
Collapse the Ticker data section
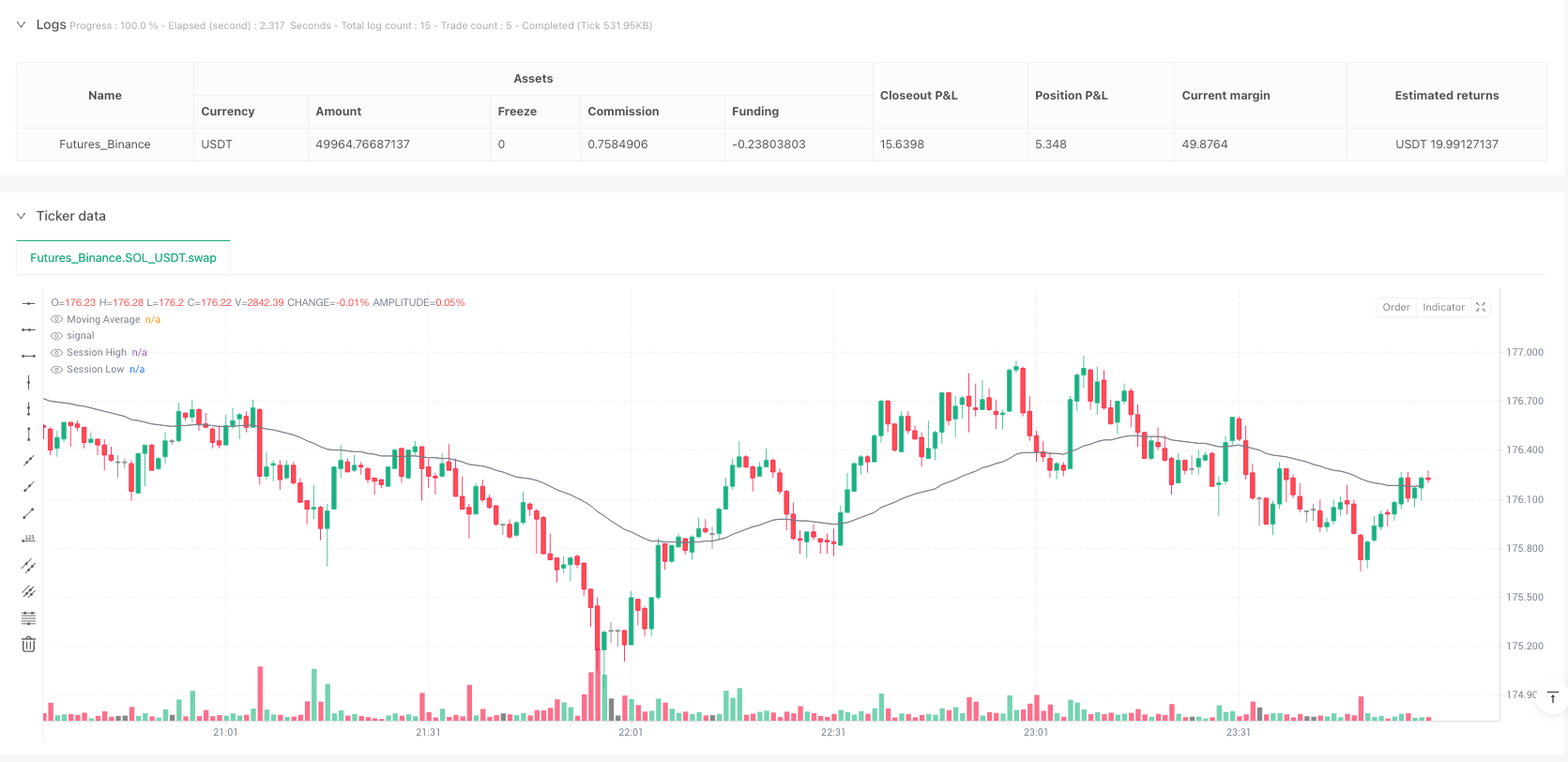(21, 216)
